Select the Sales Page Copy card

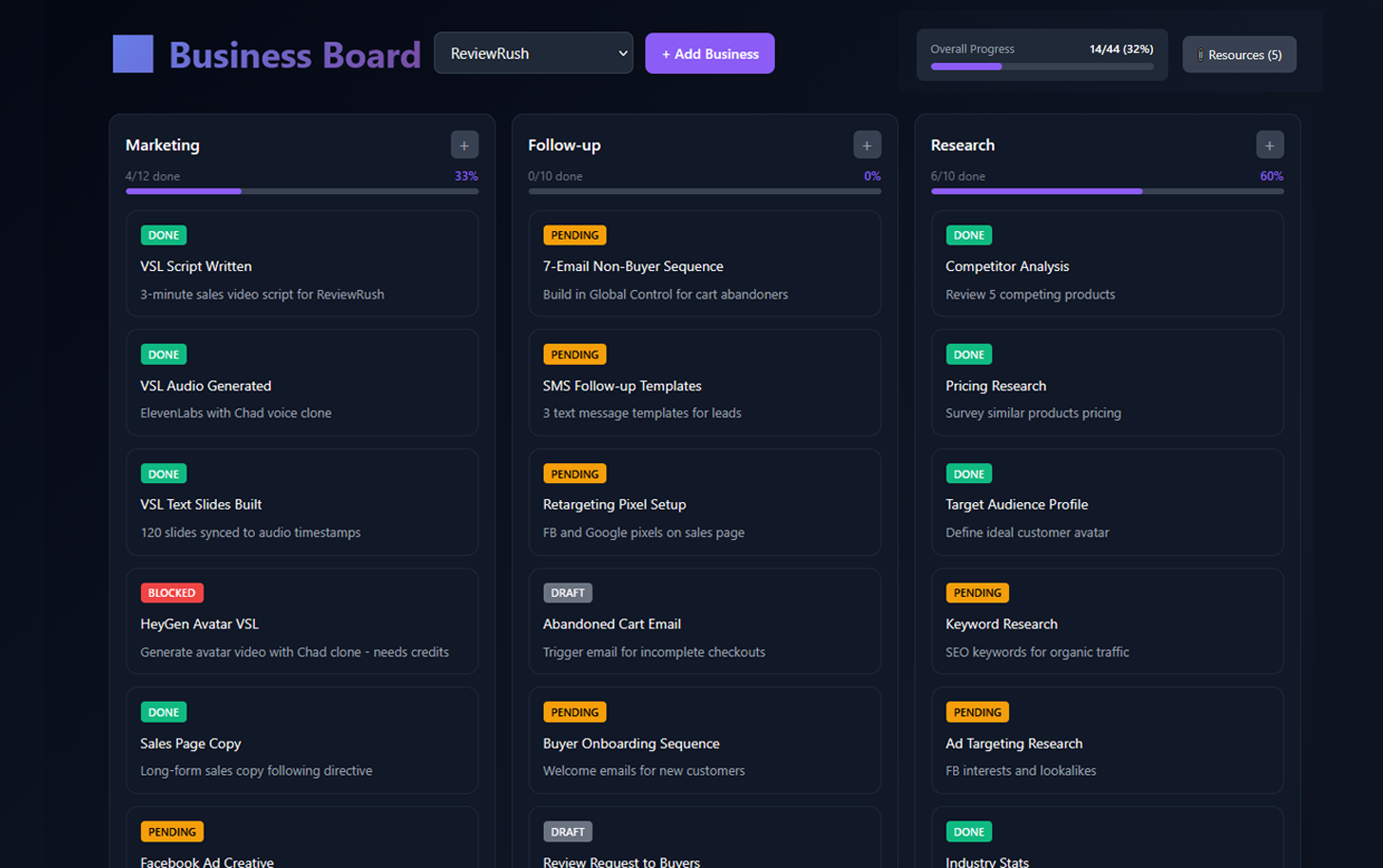302,744
